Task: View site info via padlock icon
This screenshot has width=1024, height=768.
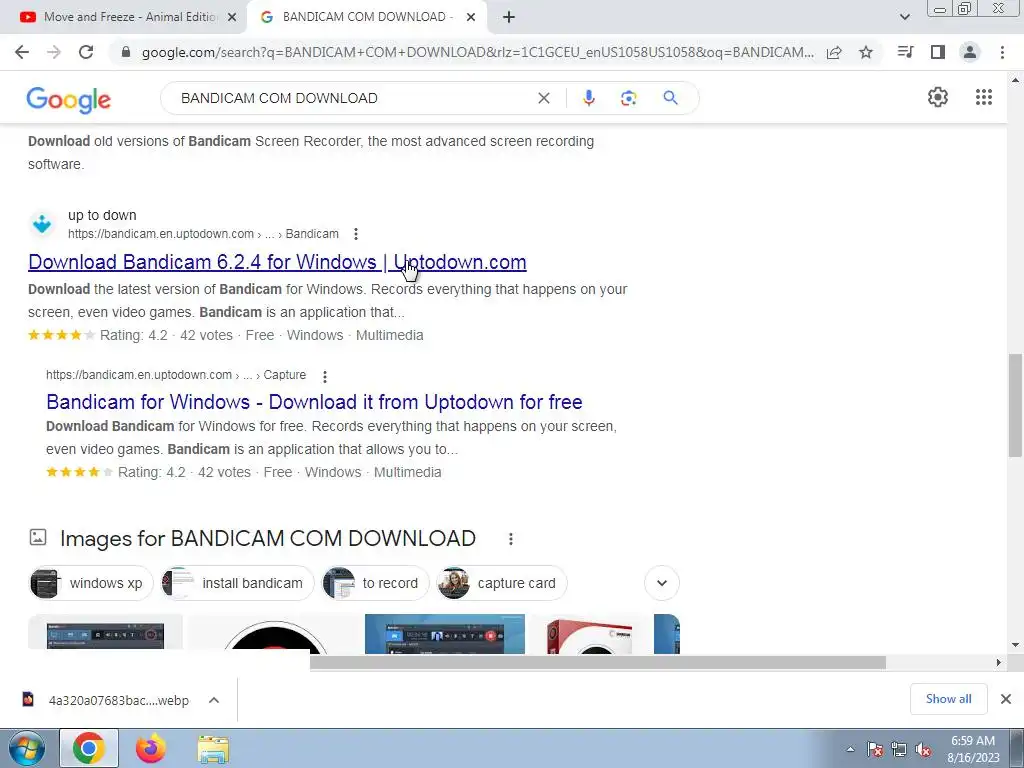Action: pos(126,52)
